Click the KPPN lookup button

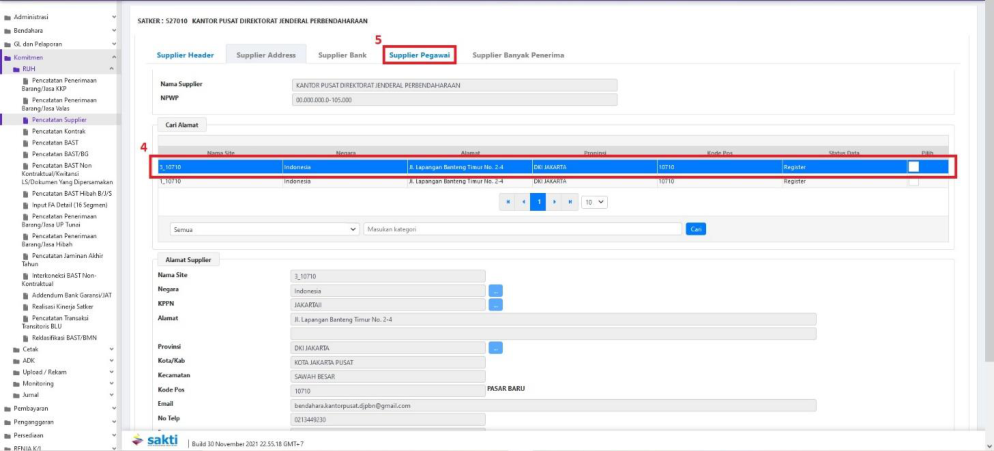(x=495, y=304)
